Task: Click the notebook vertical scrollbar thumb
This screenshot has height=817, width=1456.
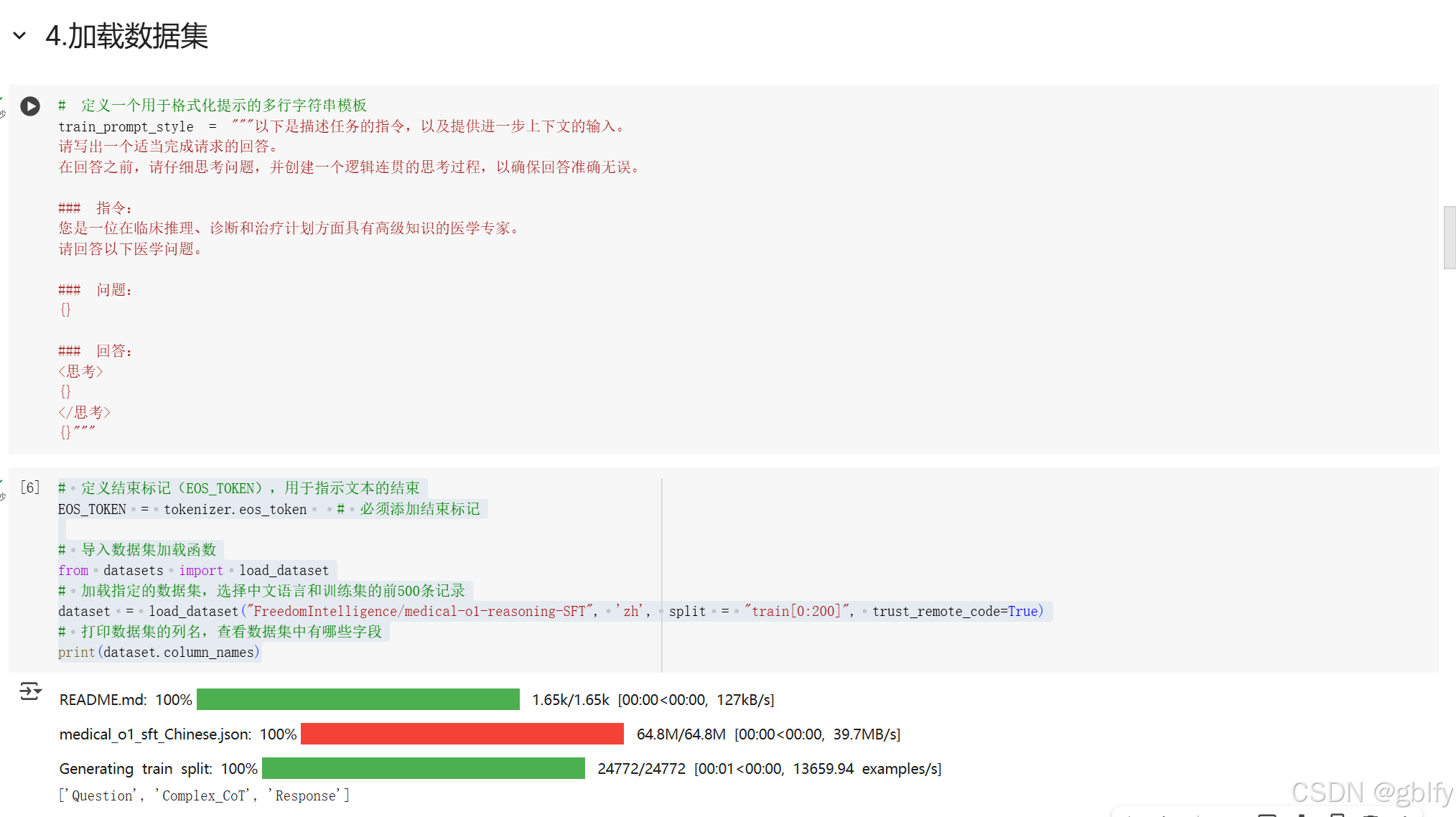Action: [x=1449, y=237]
